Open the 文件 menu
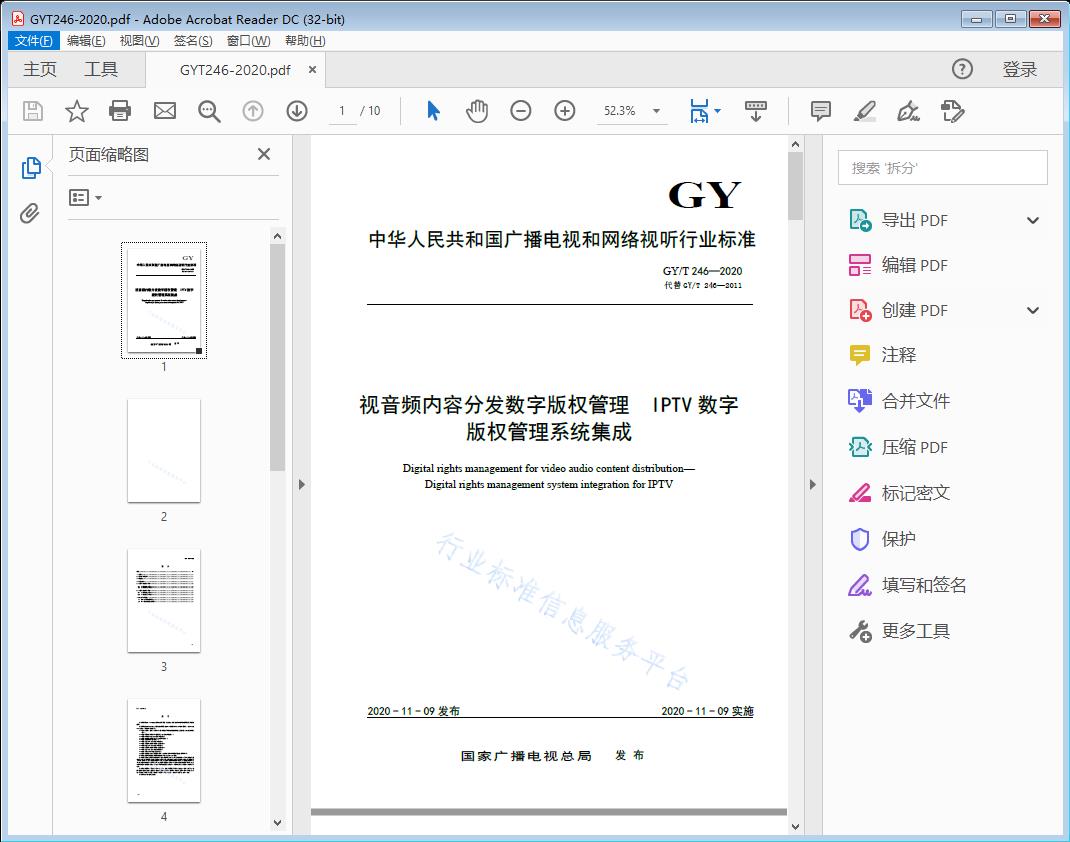 click(x=33, y=40)
